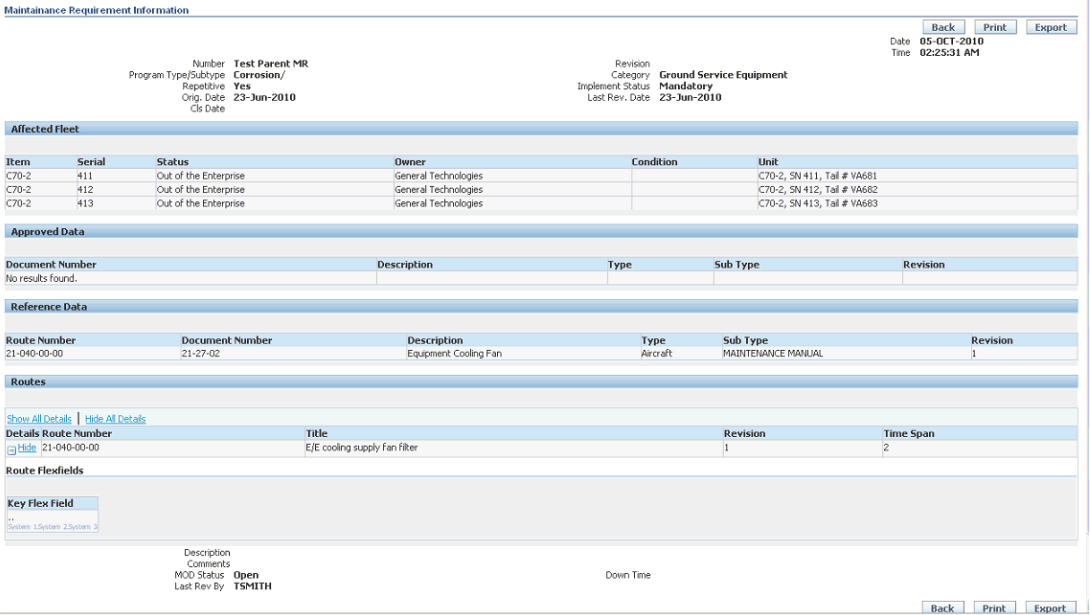Click the Approved Data section header

[x=541, y=231]
